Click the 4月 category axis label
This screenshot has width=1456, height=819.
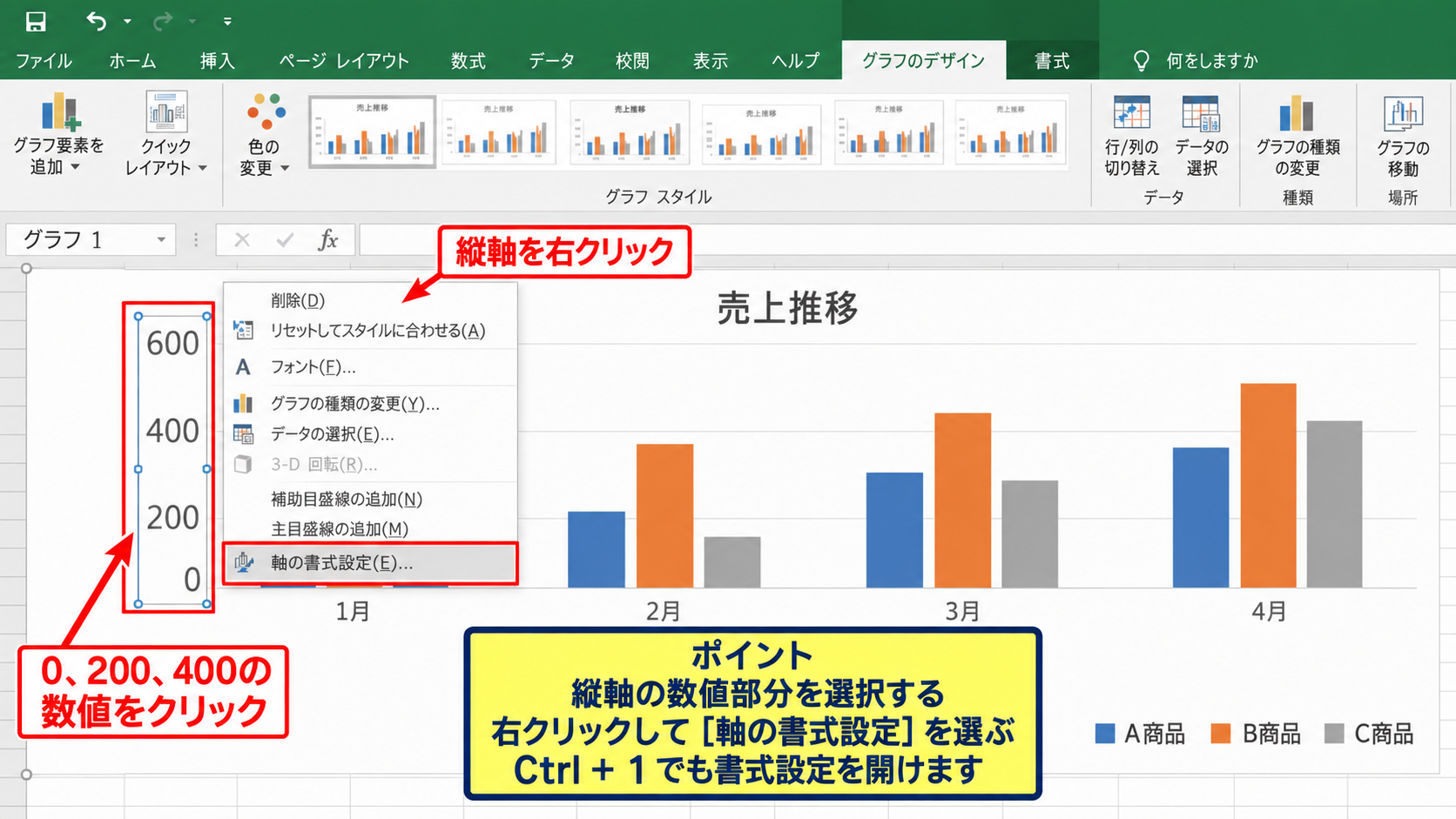1268,611
